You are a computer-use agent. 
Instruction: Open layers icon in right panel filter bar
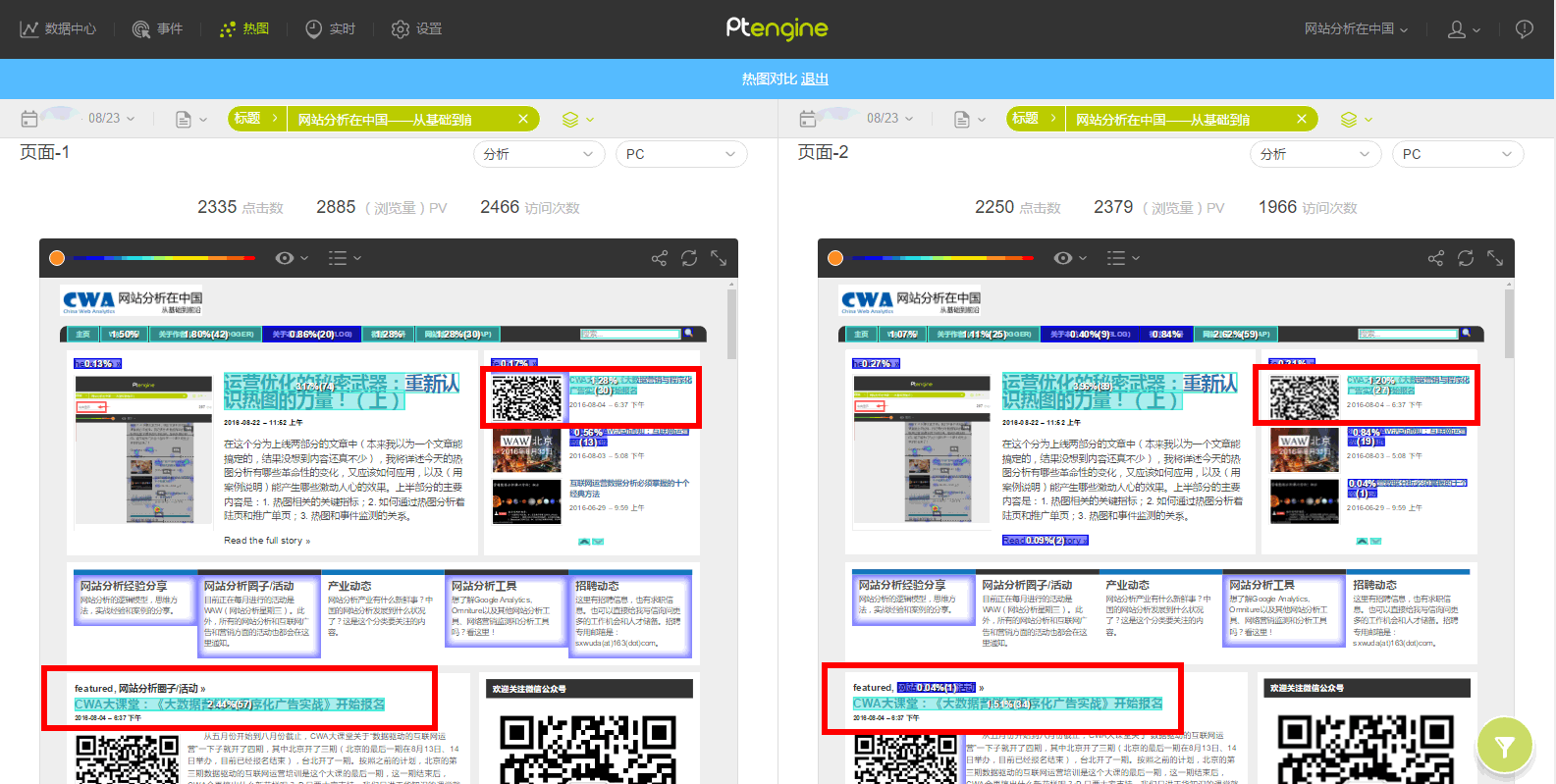tap(1349, 119)
